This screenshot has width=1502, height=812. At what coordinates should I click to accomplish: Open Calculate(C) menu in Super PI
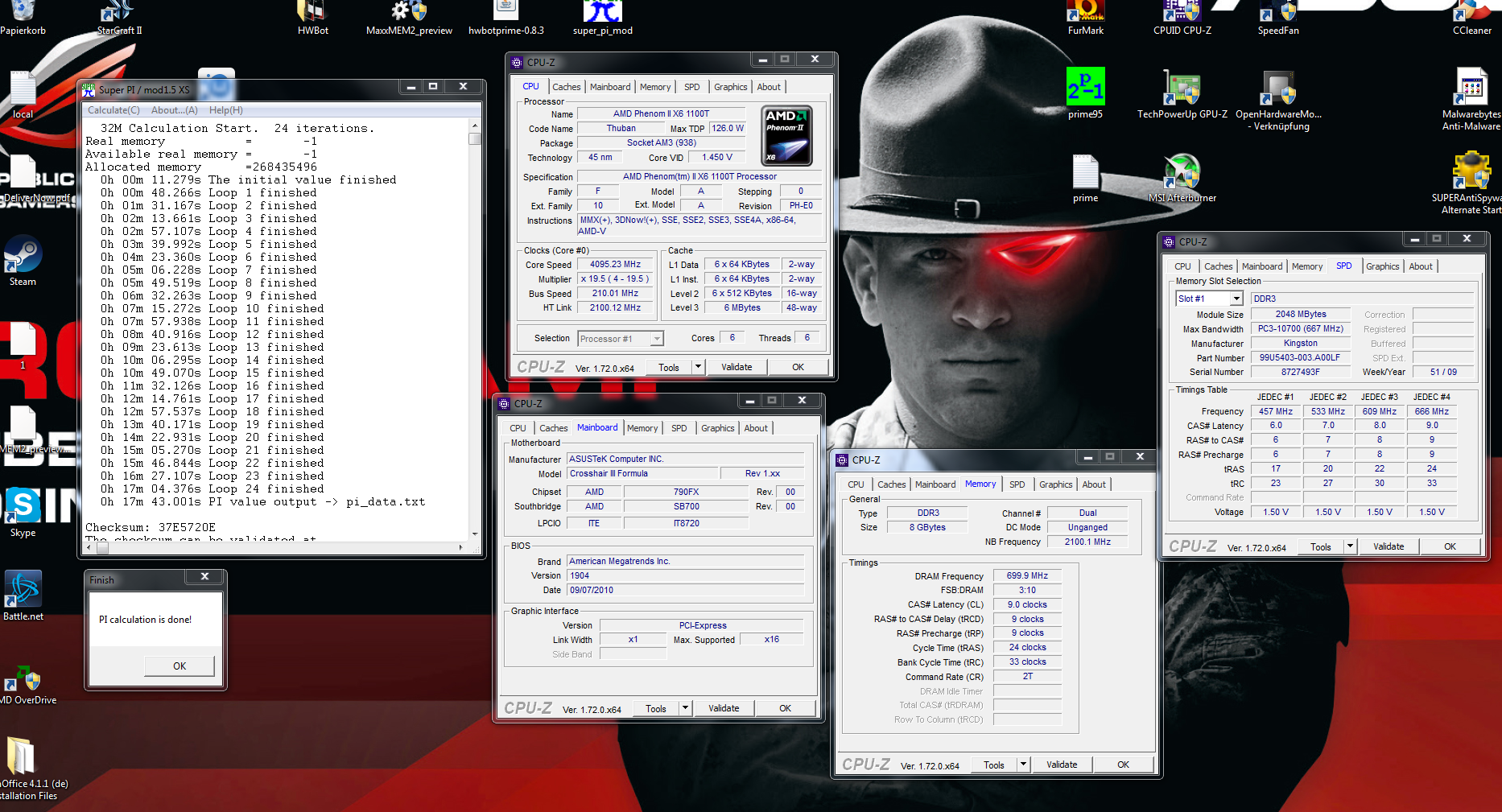(x=113, y=110)
